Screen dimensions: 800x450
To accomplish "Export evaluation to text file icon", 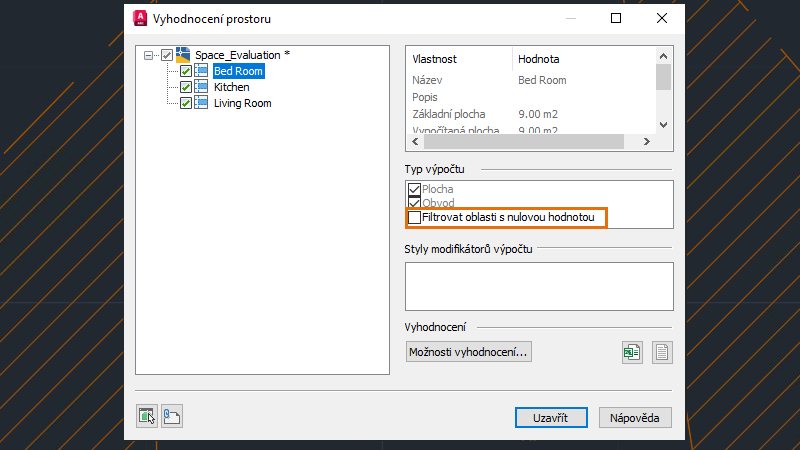I will click(662, 352).
